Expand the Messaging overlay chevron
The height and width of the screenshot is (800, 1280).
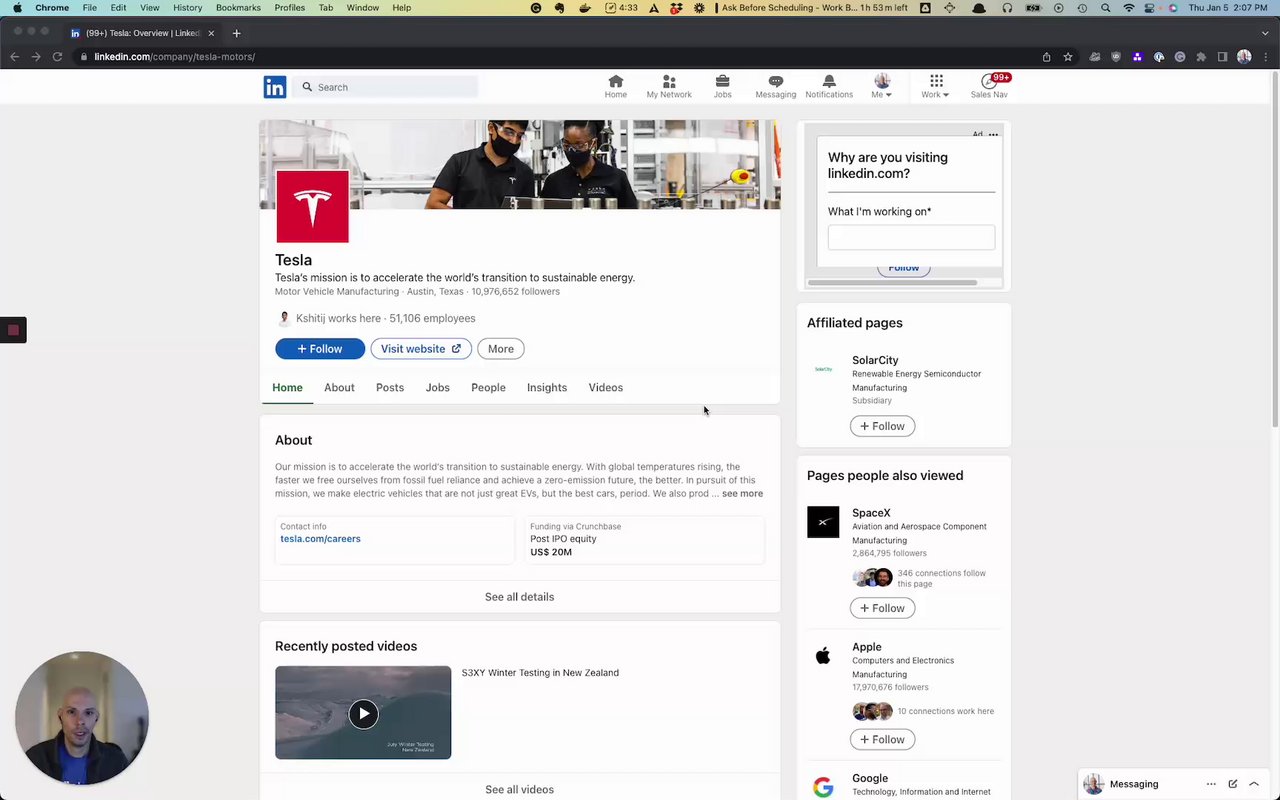coord(1254,784)
